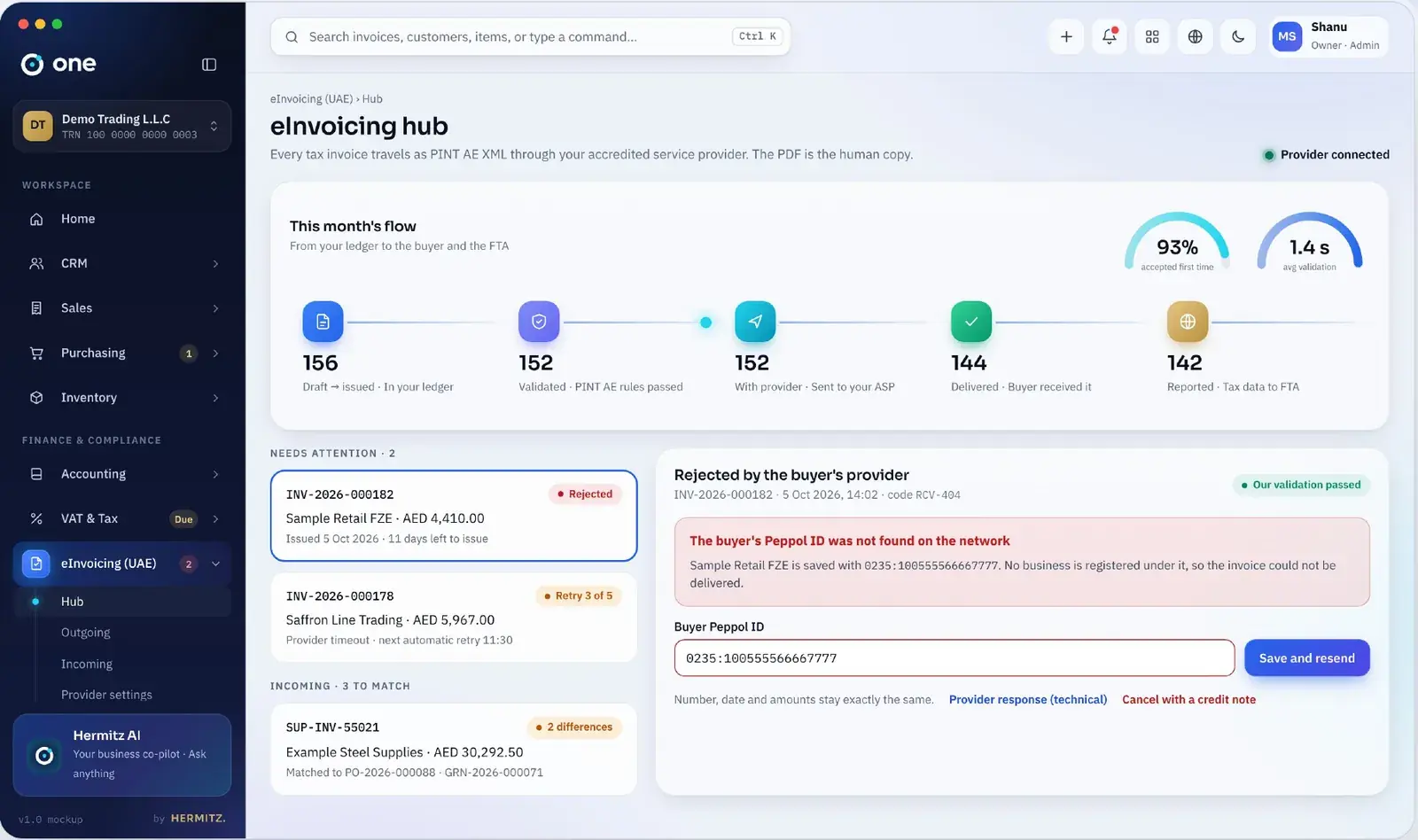The image size is (1418, 840).
Task: Click the eInvoicing (UAE) document icon
Action: coord(35,564)
